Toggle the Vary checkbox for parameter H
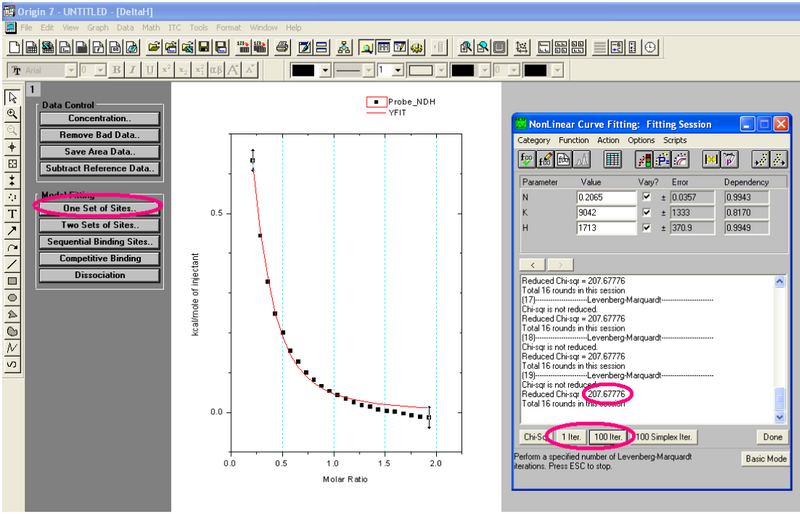800x514 pixels. [x=646, y=228]
